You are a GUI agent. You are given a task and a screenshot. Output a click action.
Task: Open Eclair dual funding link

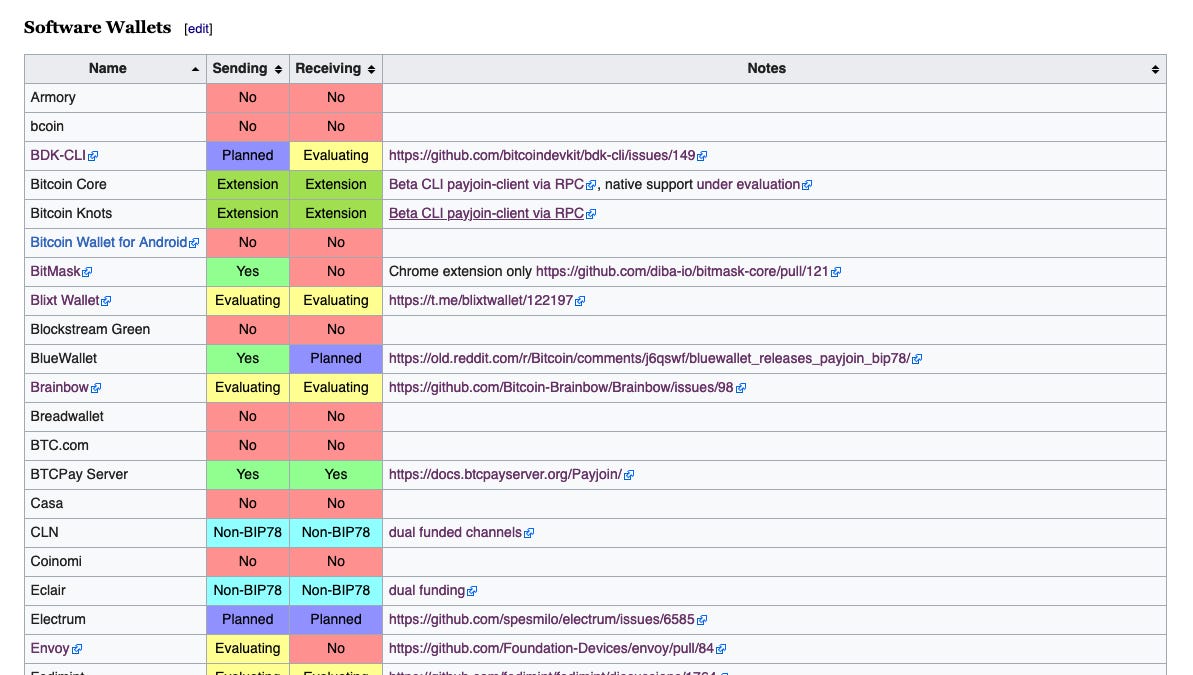[427, 590]
